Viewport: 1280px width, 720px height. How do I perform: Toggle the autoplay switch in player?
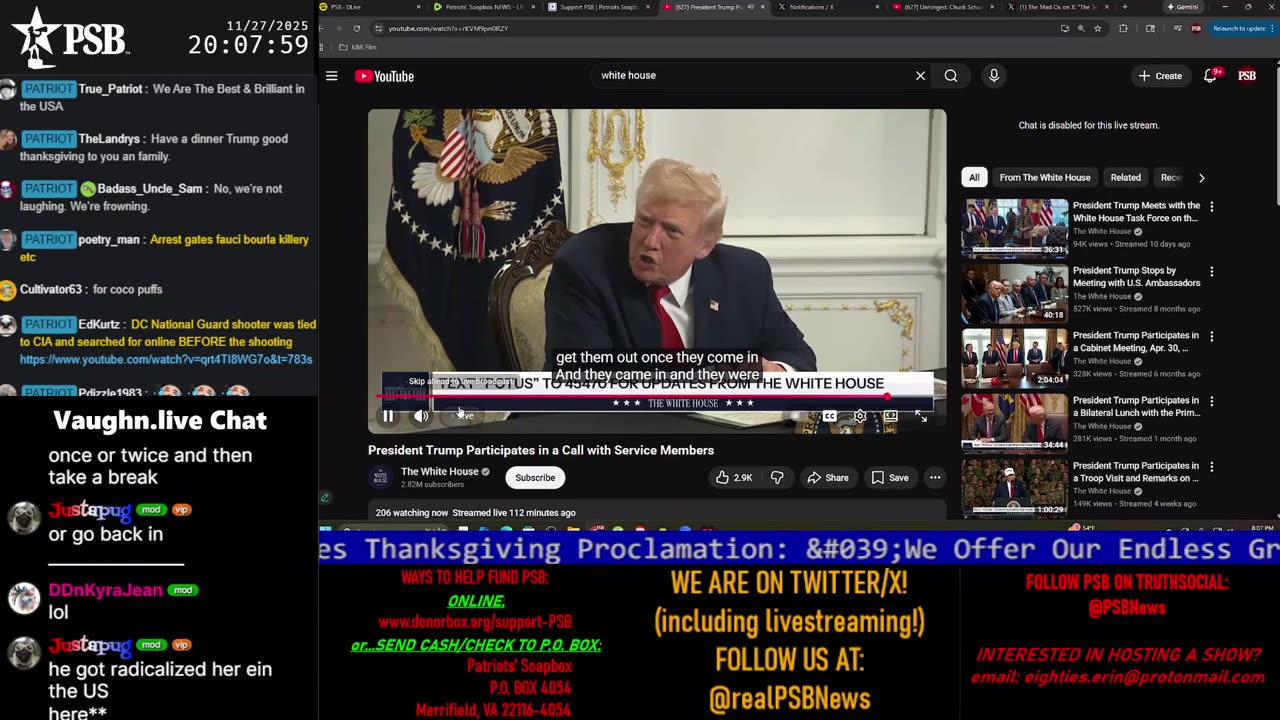click(797, 416)
